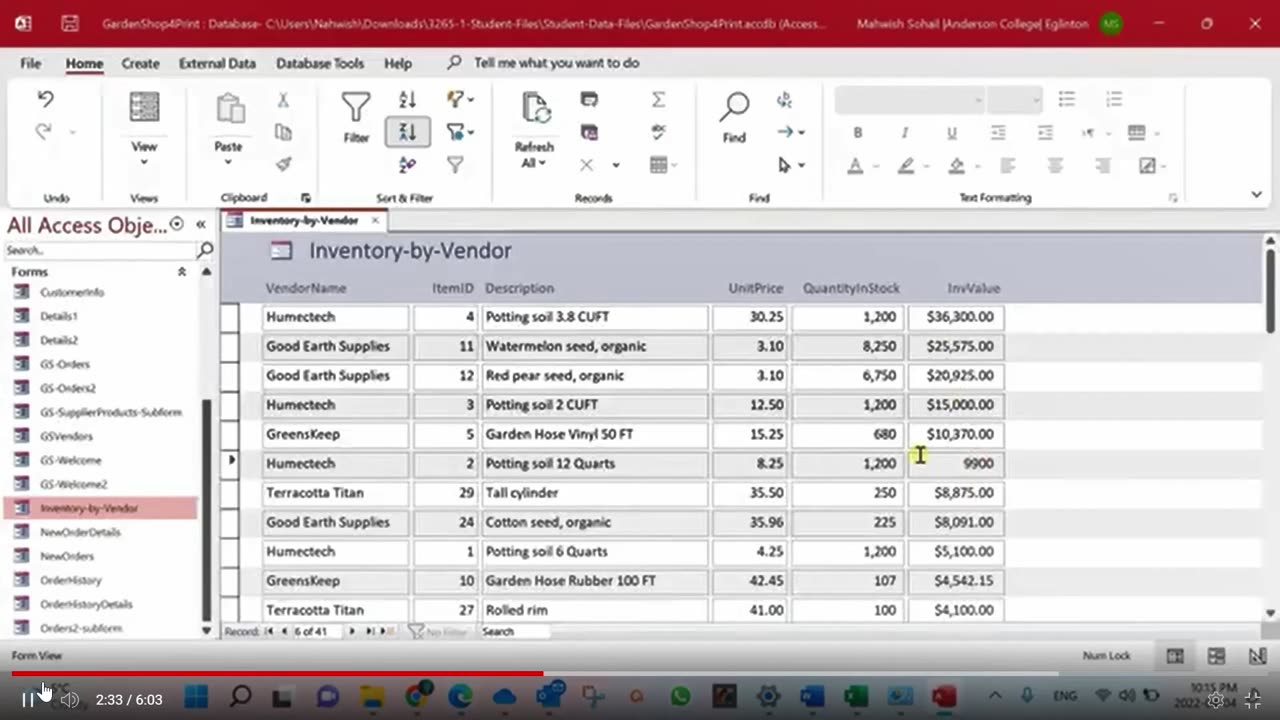Collapse navigation pane with double chevron
Image resolution: width=1280 pixels, height=720 pixels.
coord(200,225)
